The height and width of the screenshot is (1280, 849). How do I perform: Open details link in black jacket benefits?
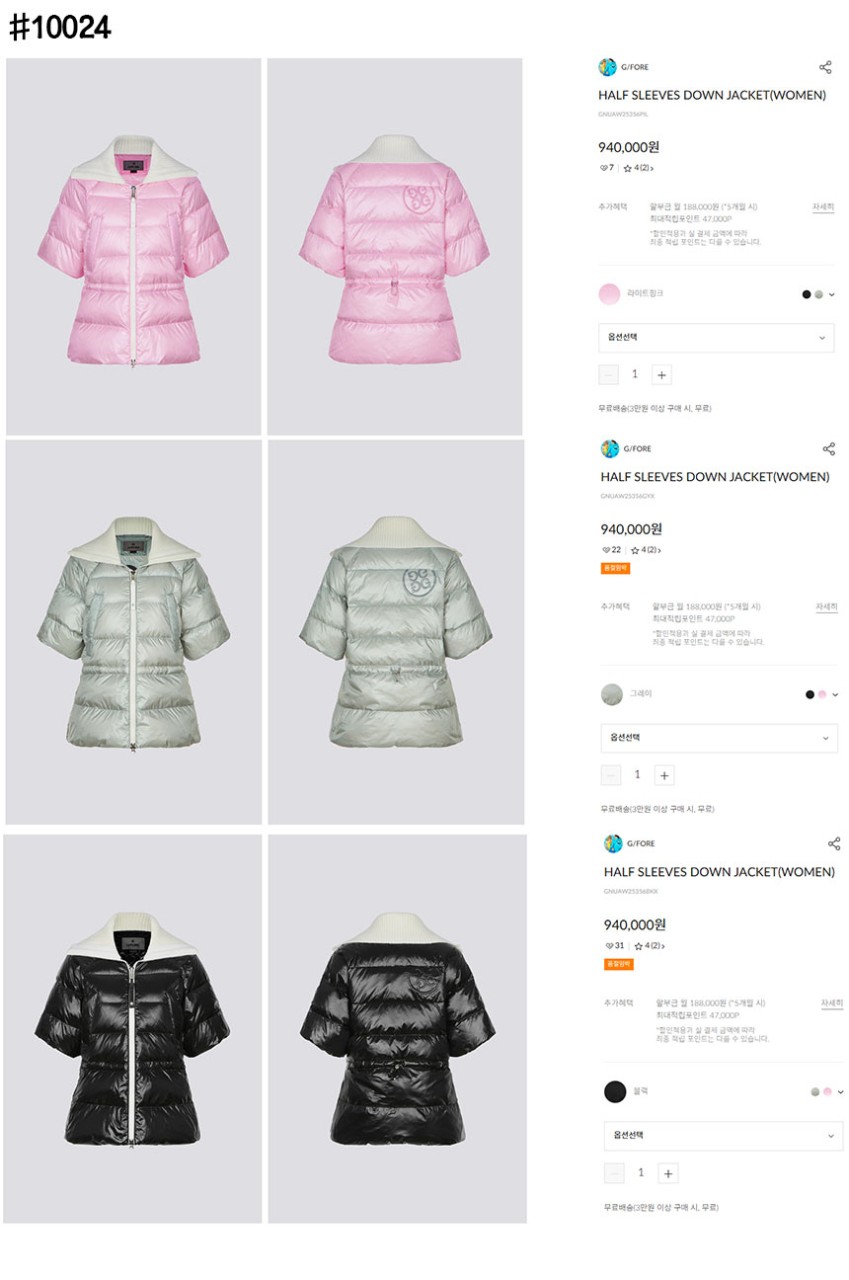832,1003
